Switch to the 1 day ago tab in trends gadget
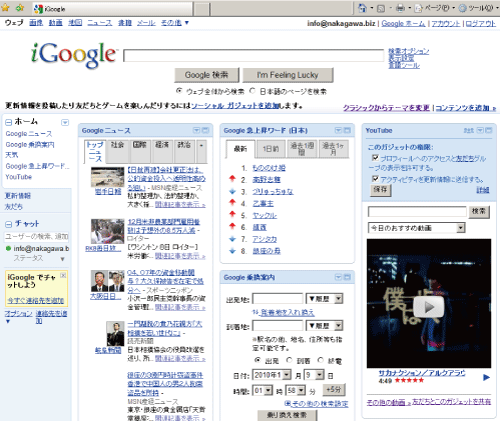The height and width of the screenshot is (421, 500). coord(271,149)
